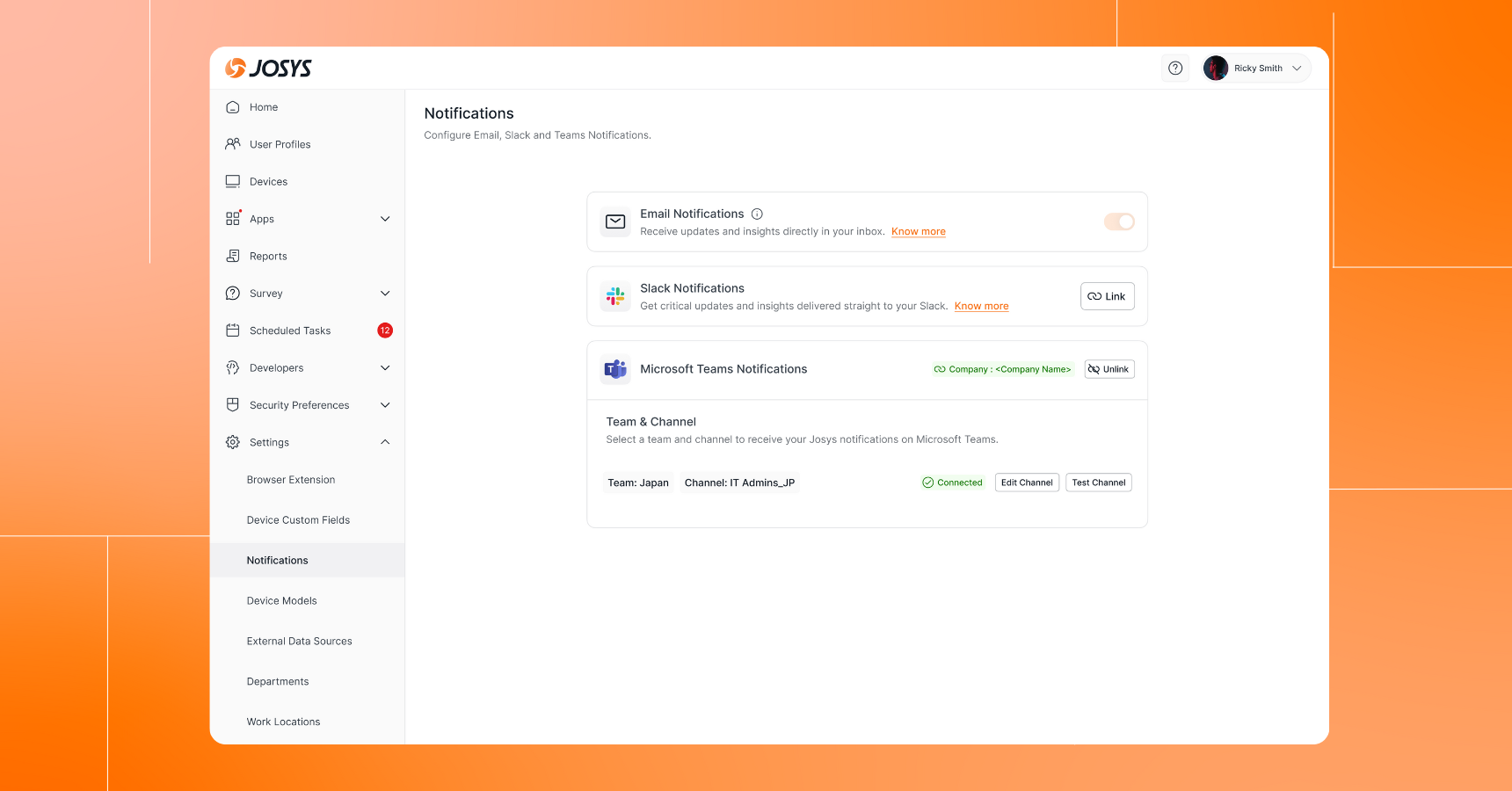Click the Team & Channel heading
Screen dimensions: 1512x791
tap(651, 422)
